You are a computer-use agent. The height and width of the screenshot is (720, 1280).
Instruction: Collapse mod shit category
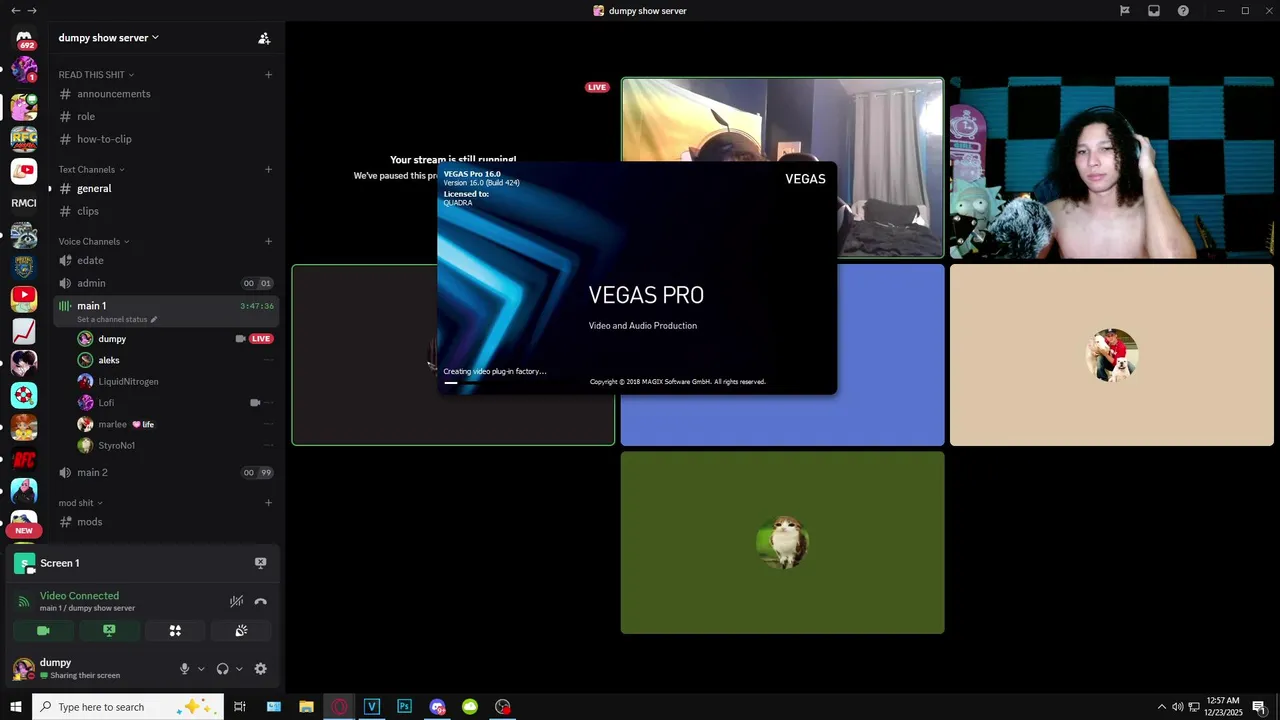click(81, 502)
